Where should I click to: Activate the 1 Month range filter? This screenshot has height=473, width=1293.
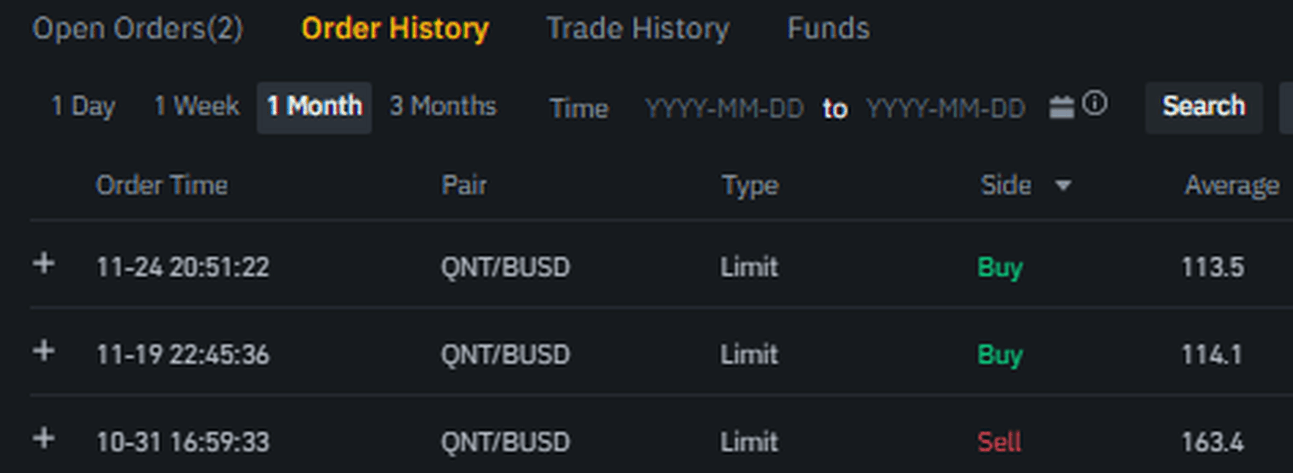pyautogui.click(x=314, y=107)
